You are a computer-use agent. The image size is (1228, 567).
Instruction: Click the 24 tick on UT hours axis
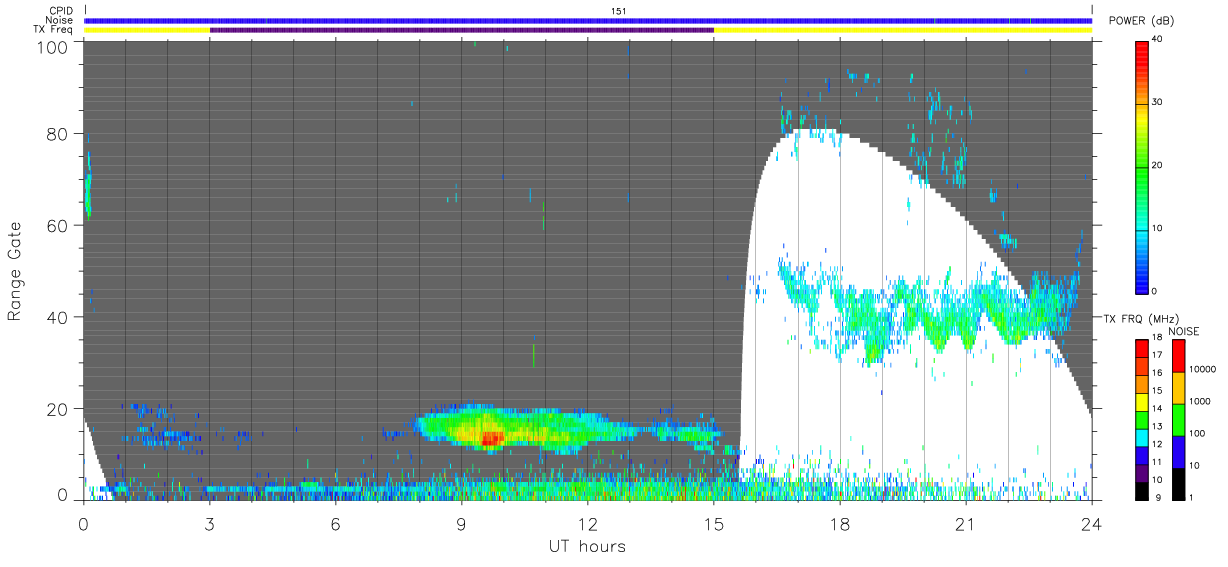1091,523
